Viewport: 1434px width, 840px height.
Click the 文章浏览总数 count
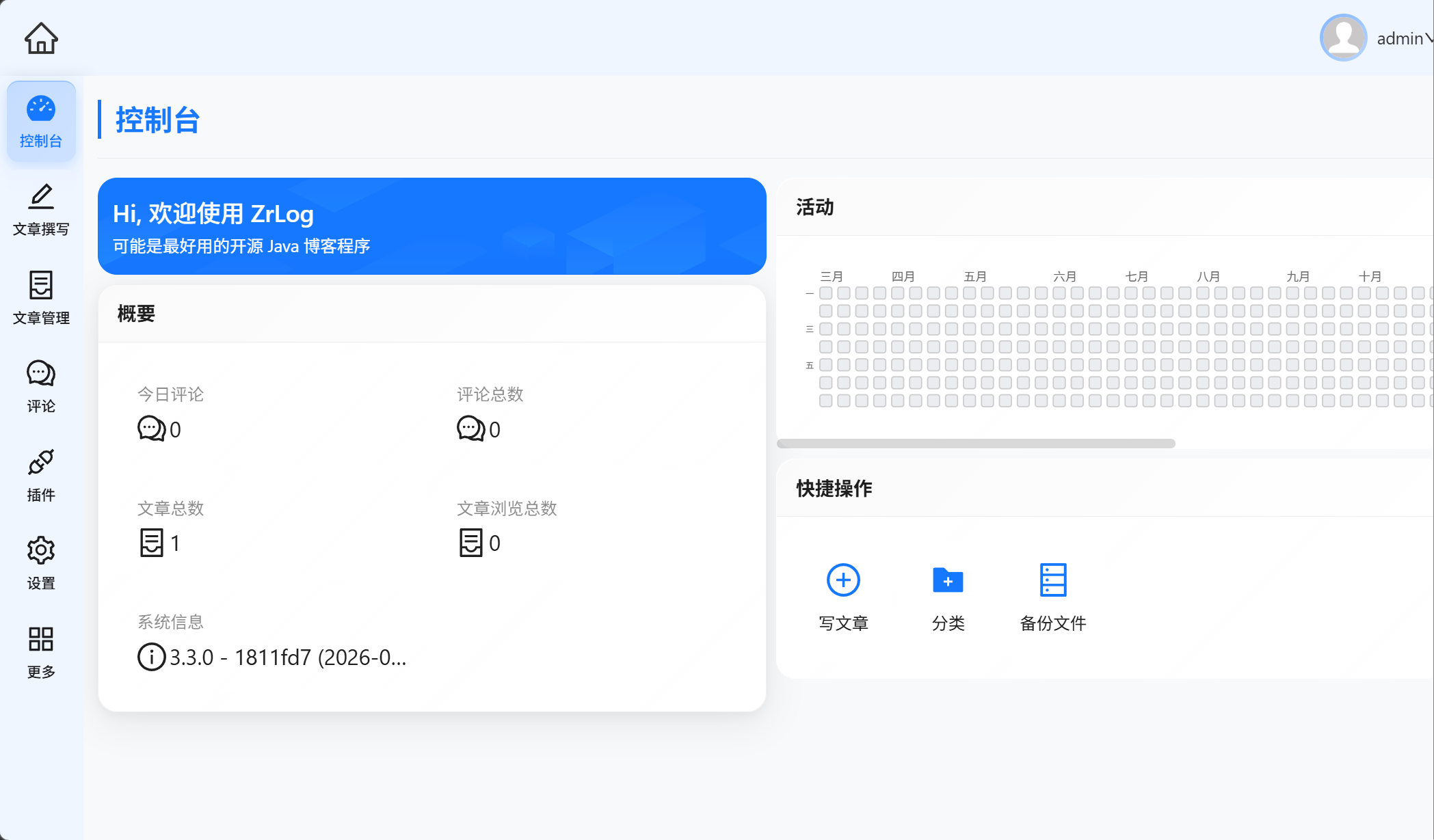click(494, 543)
